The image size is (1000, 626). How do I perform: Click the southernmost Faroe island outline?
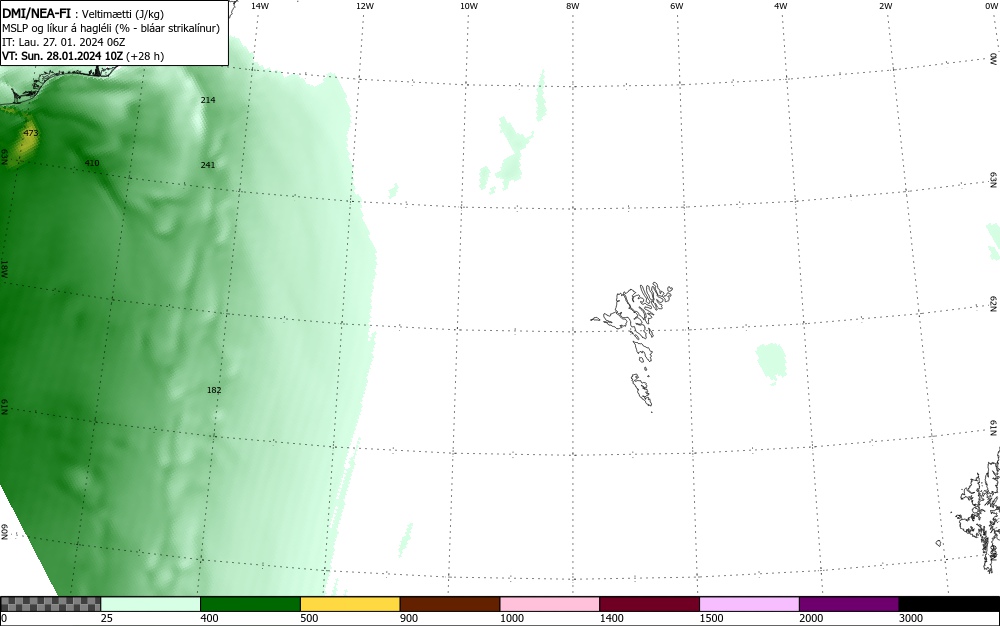pyautogui.click(x=642, y=389)
